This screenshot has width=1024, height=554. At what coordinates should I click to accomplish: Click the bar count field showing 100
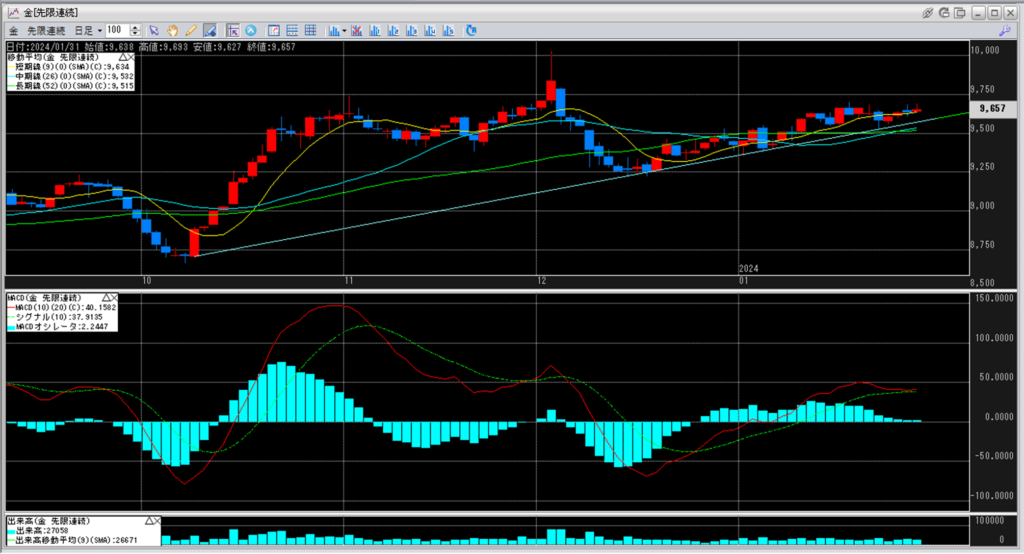click(x=116, y=30)
